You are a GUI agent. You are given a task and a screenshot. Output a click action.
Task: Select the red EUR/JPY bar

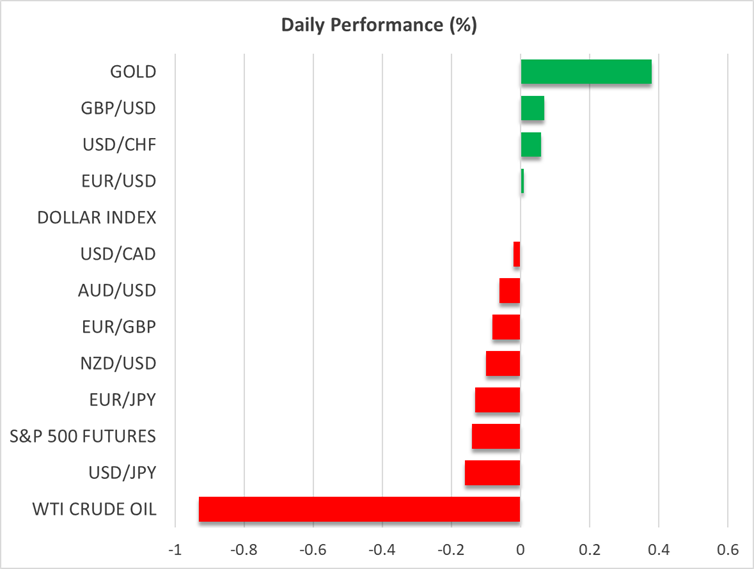(497, 400)
